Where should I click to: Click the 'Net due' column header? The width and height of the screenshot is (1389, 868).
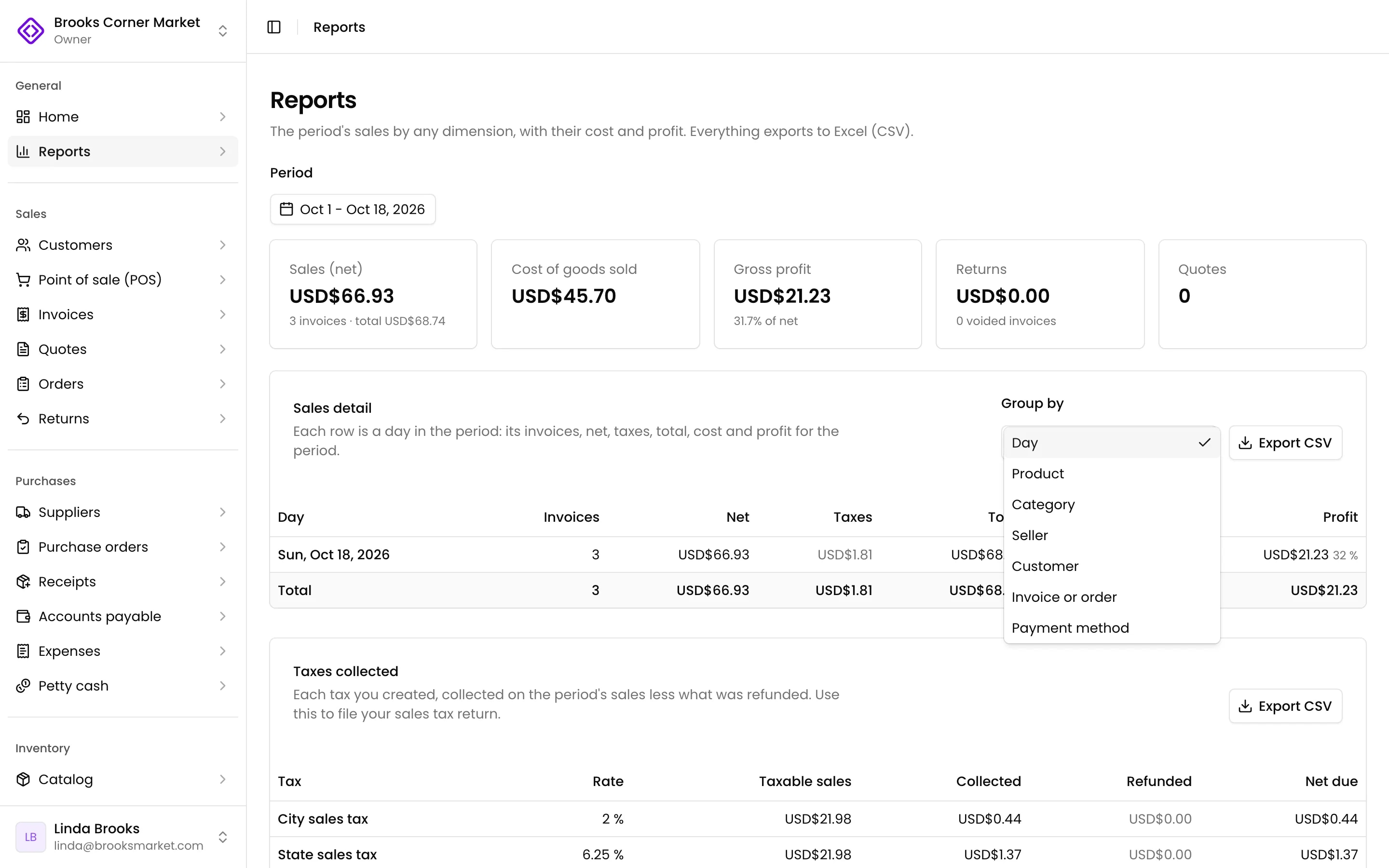click(x=1331, y=781)
